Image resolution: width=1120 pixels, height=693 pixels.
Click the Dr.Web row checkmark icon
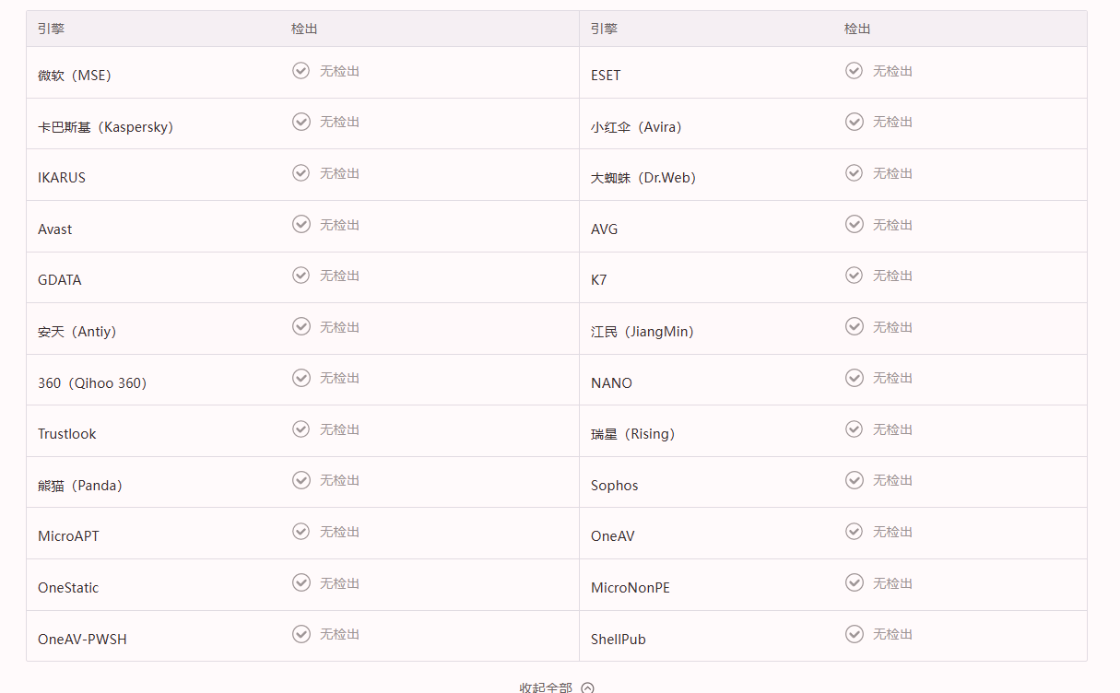point(854,173)
